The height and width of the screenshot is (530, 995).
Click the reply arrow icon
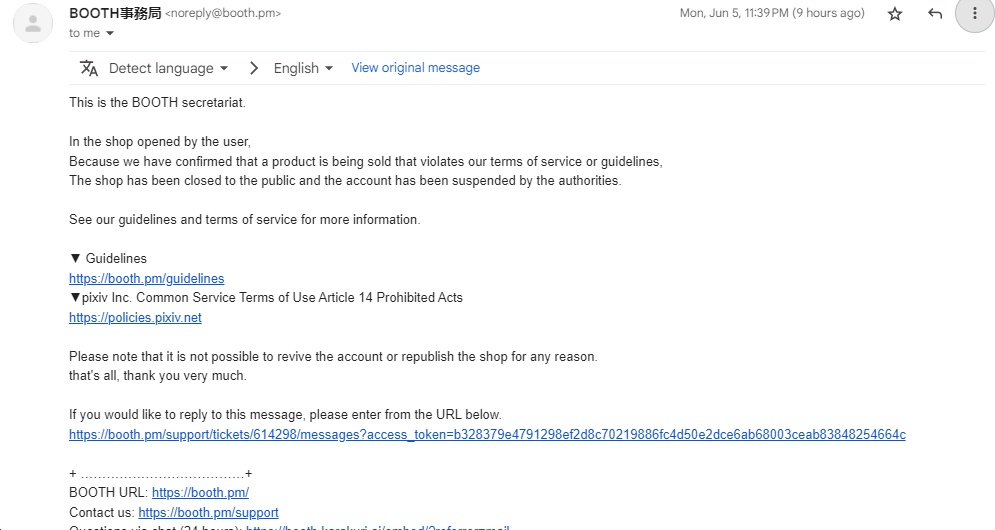935,14
